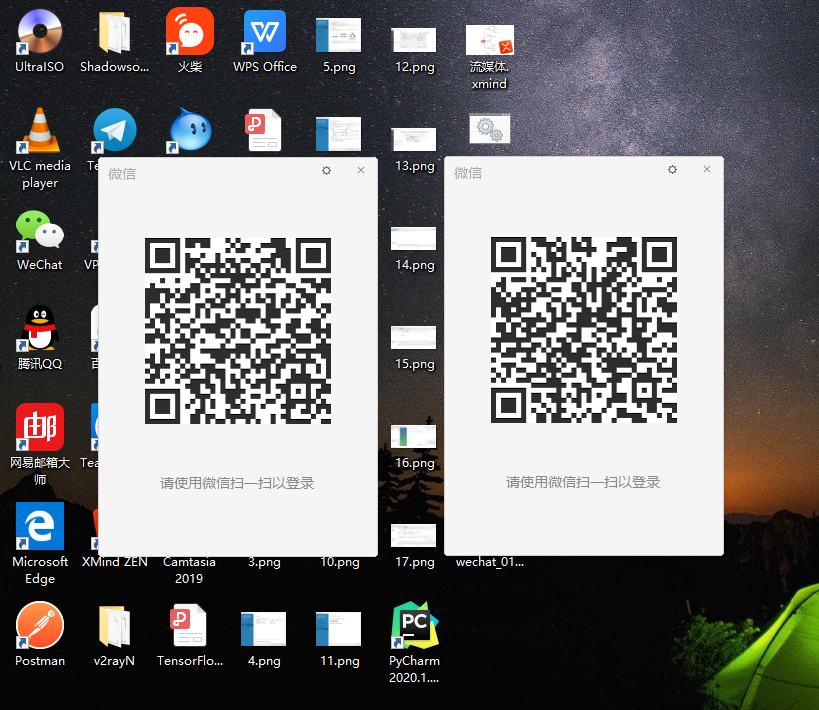Open Postman desktop shortcut
The height and width of the screenshot is (710, 819).
coord(40,625)
